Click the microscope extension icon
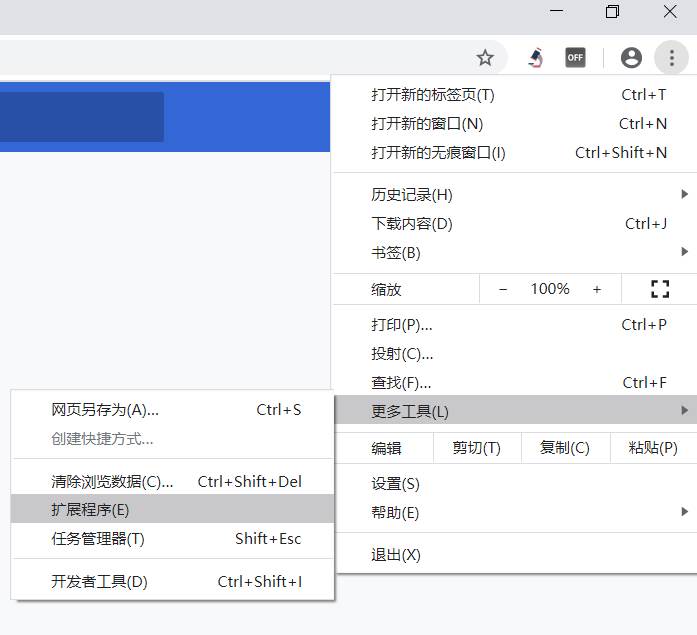The width and height of the screenshot is (697, 635). [x=536, y=58]
